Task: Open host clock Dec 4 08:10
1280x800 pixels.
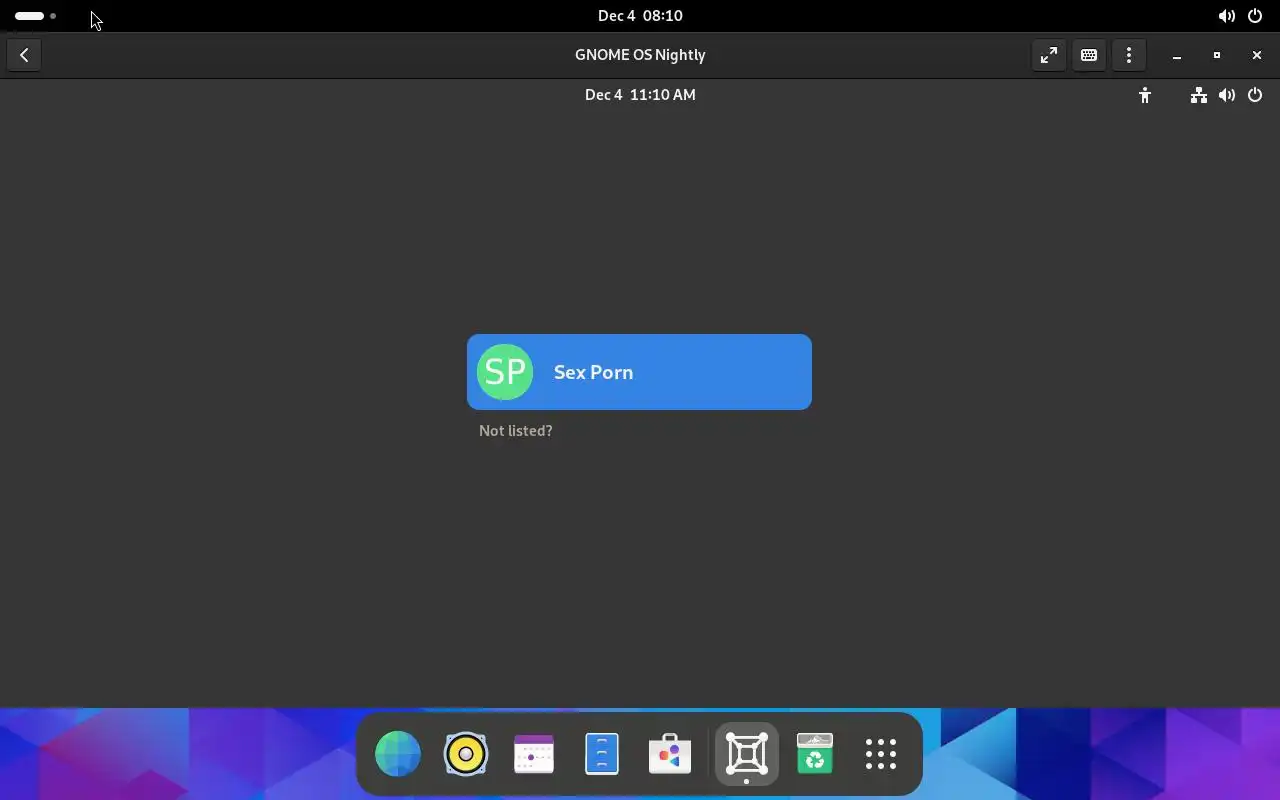Action: (x=640, y=16)
